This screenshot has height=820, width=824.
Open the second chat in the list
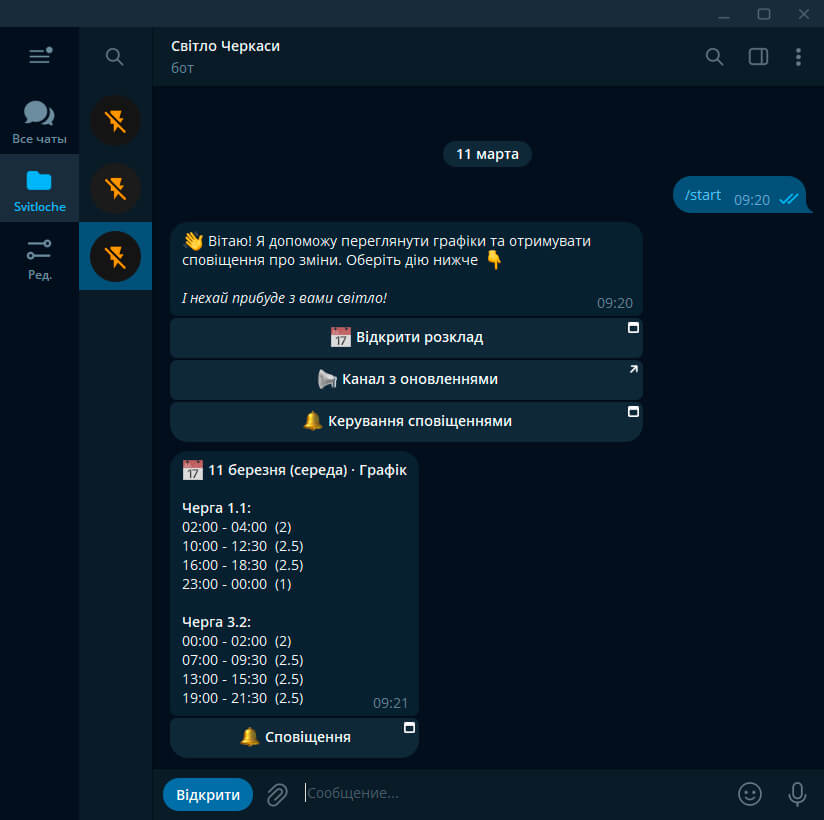click(115, 188)
